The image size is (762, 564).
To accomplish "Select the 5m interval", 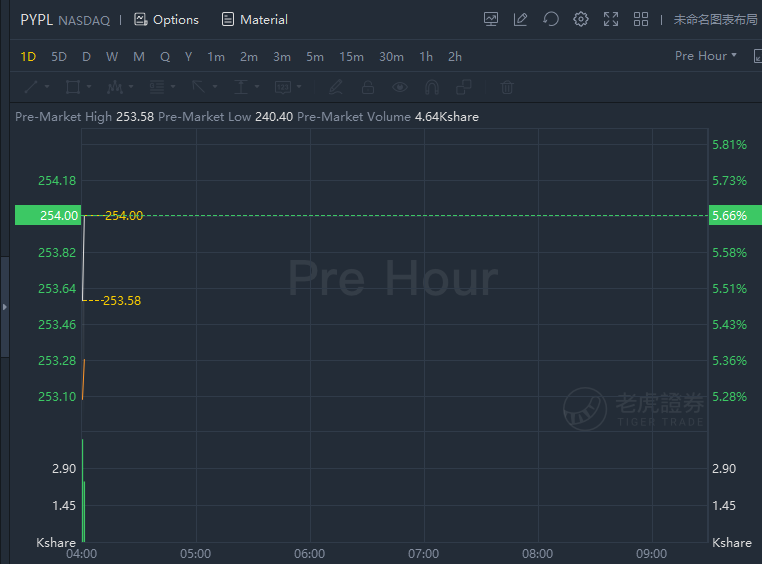I will coord(315,57).
